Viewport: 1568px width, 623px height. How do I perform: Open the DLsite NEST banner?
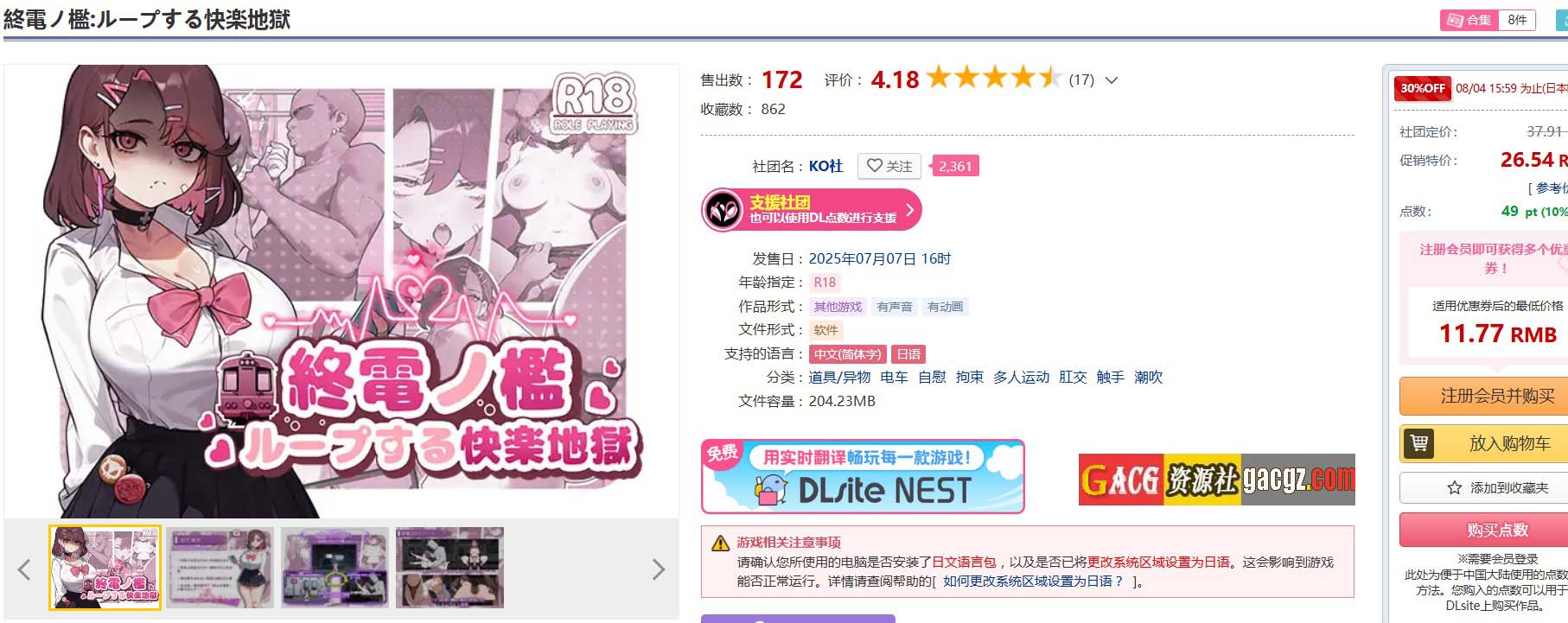click(863, 477)
